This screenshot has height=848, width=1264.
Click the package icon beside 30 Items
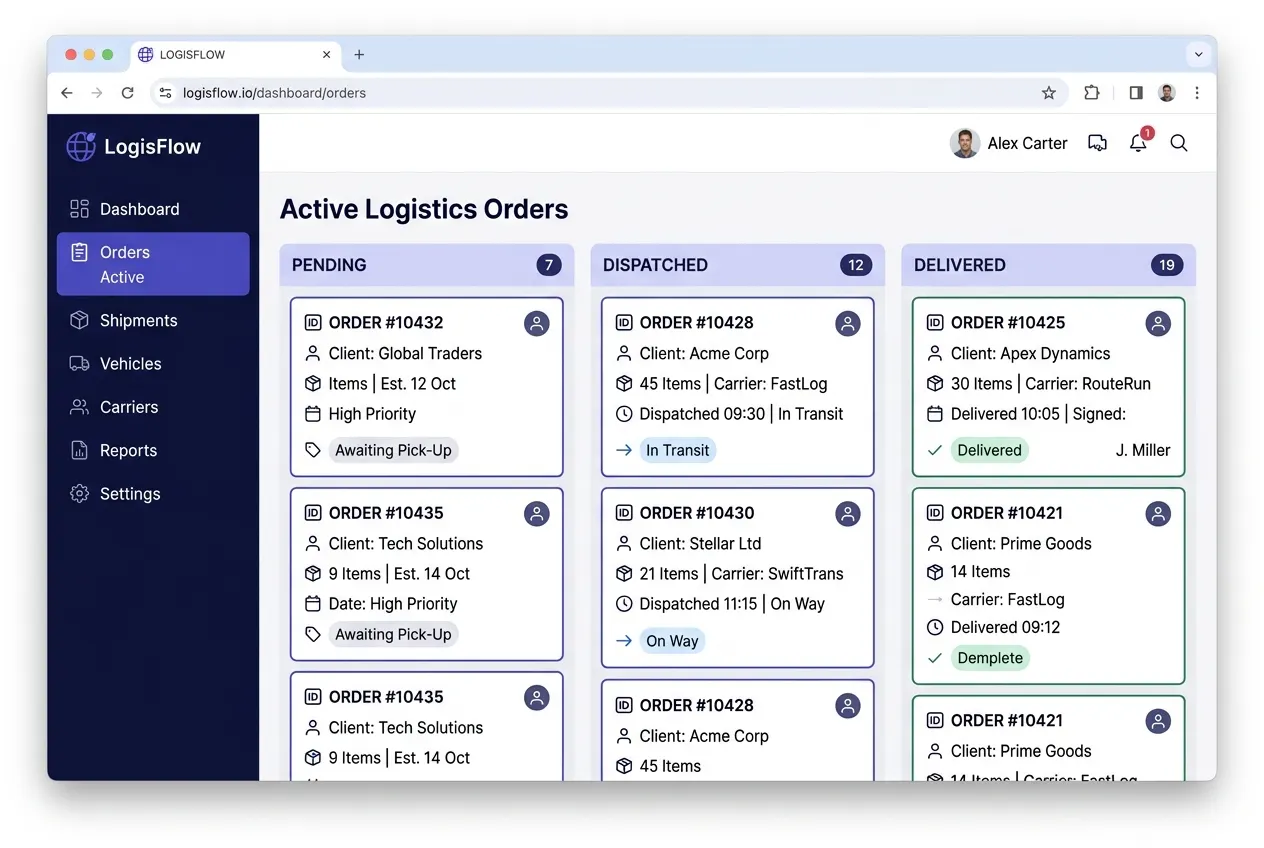pos(935,383)
